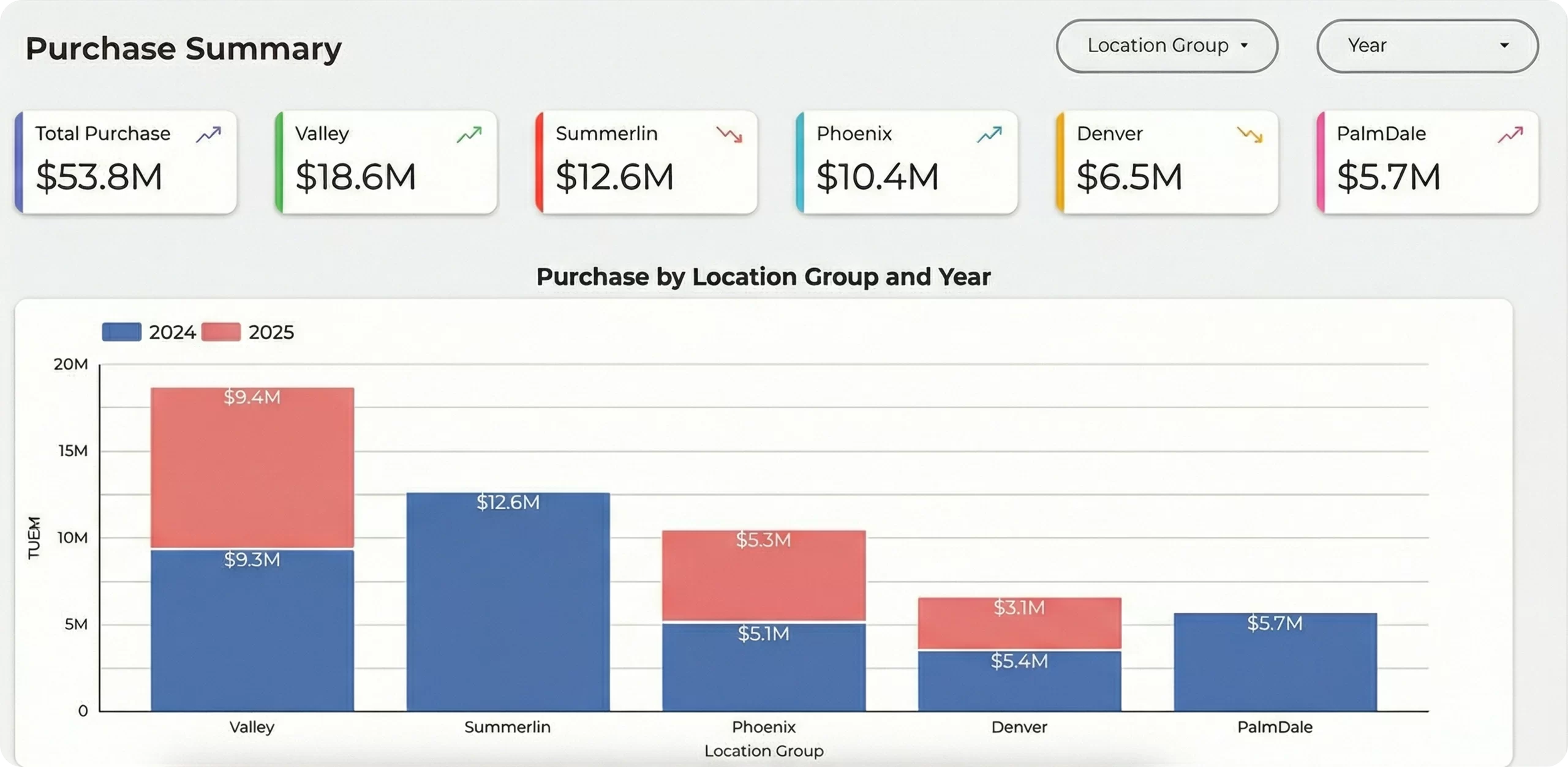1568x767 pixels.
Task: Open the Year dropdown
Action: [x=1427, y=45]
